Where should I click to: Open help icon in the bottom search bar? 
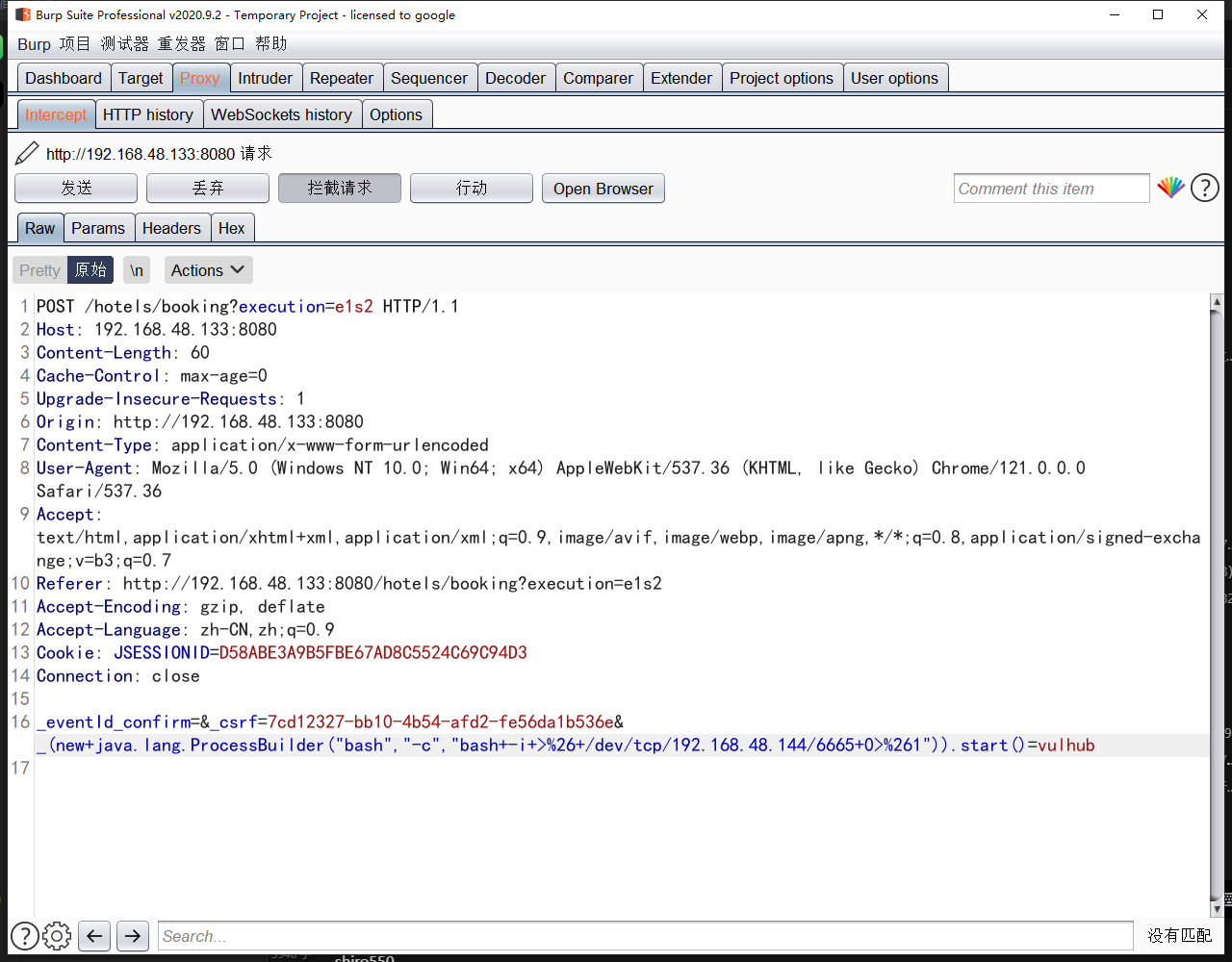(x=25, y=935)
